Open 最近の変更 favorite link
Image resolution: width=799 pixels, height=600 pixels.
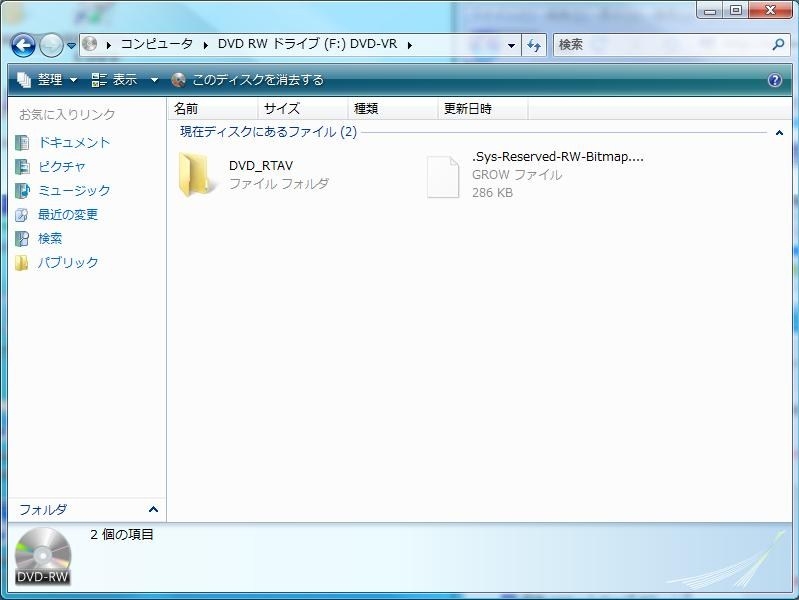(x=68, y=215)
